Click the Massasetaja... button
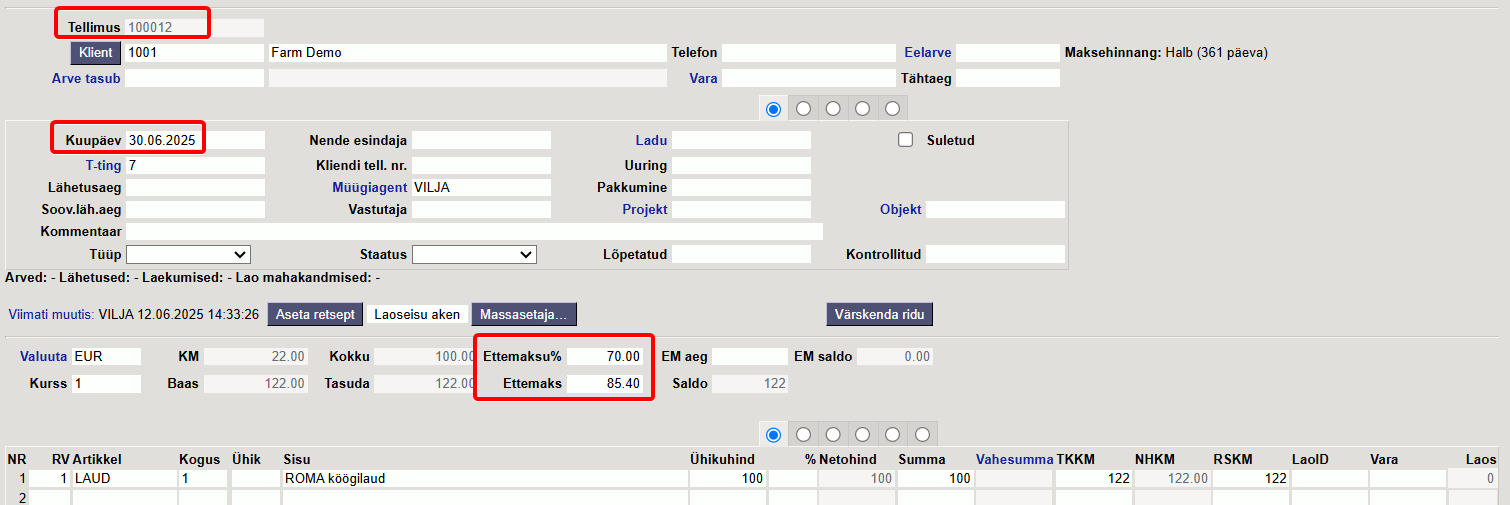 [x=524, y=314]
